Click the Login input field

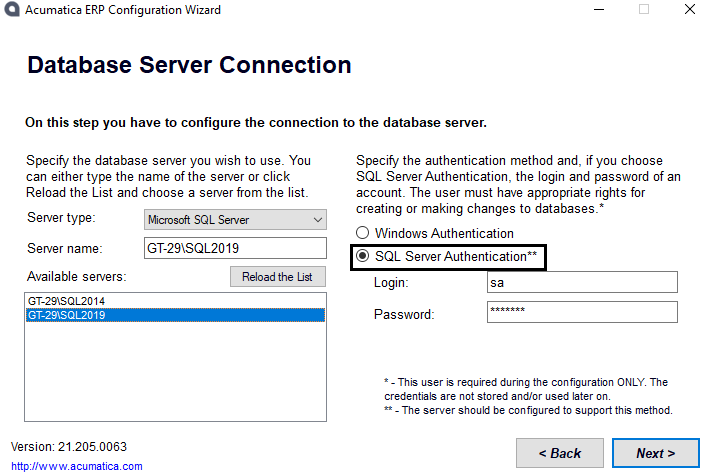point(582,282)
